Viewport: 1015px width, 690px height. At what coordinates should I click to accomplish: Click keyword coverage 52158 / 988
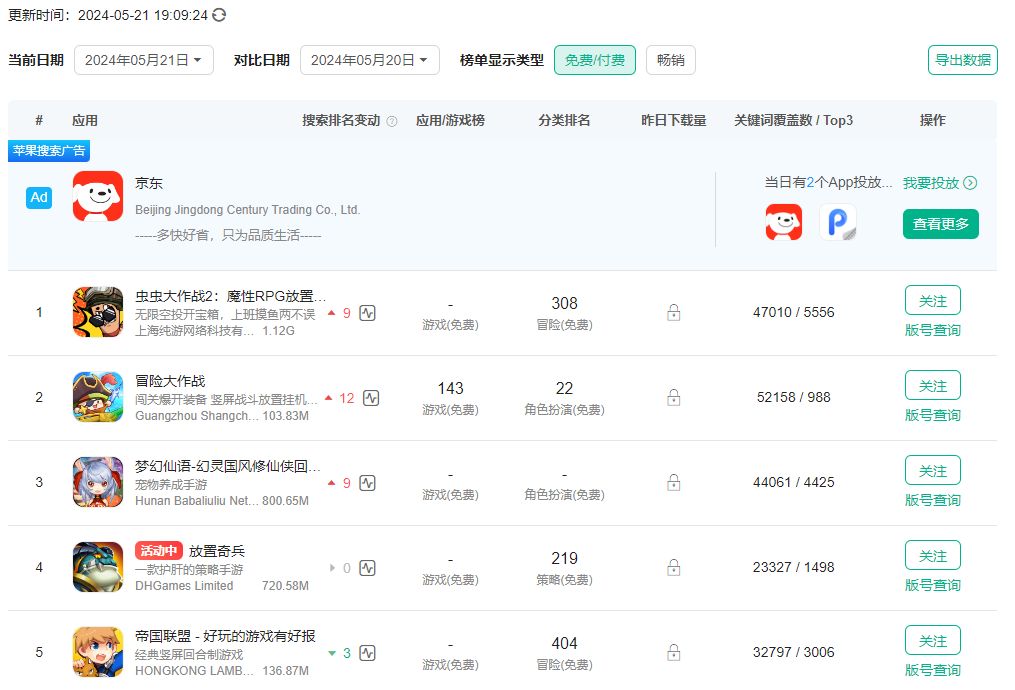point(794,397)
